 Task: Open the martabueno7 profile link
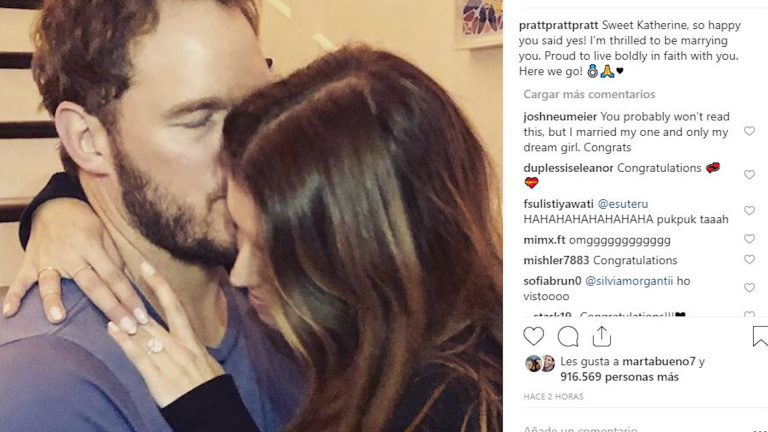coord(659,361)
